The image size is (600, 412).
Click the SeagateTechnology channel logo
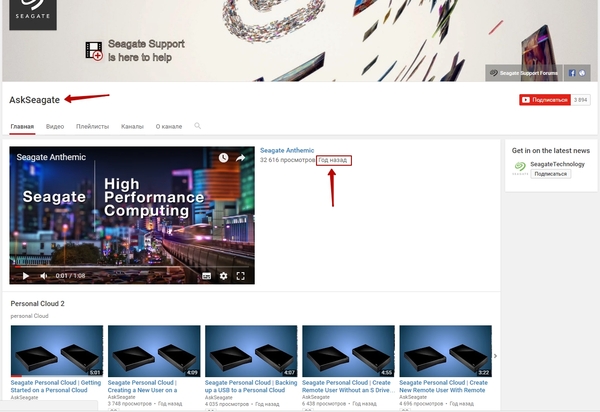click(x=519, y=167)
